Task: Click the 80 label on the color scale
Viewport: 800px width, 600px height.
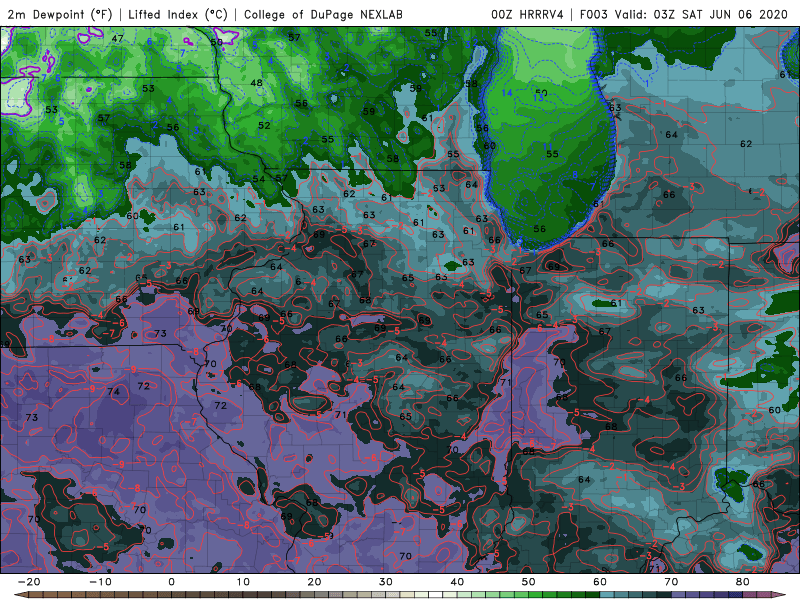Action: pos(743,582)
